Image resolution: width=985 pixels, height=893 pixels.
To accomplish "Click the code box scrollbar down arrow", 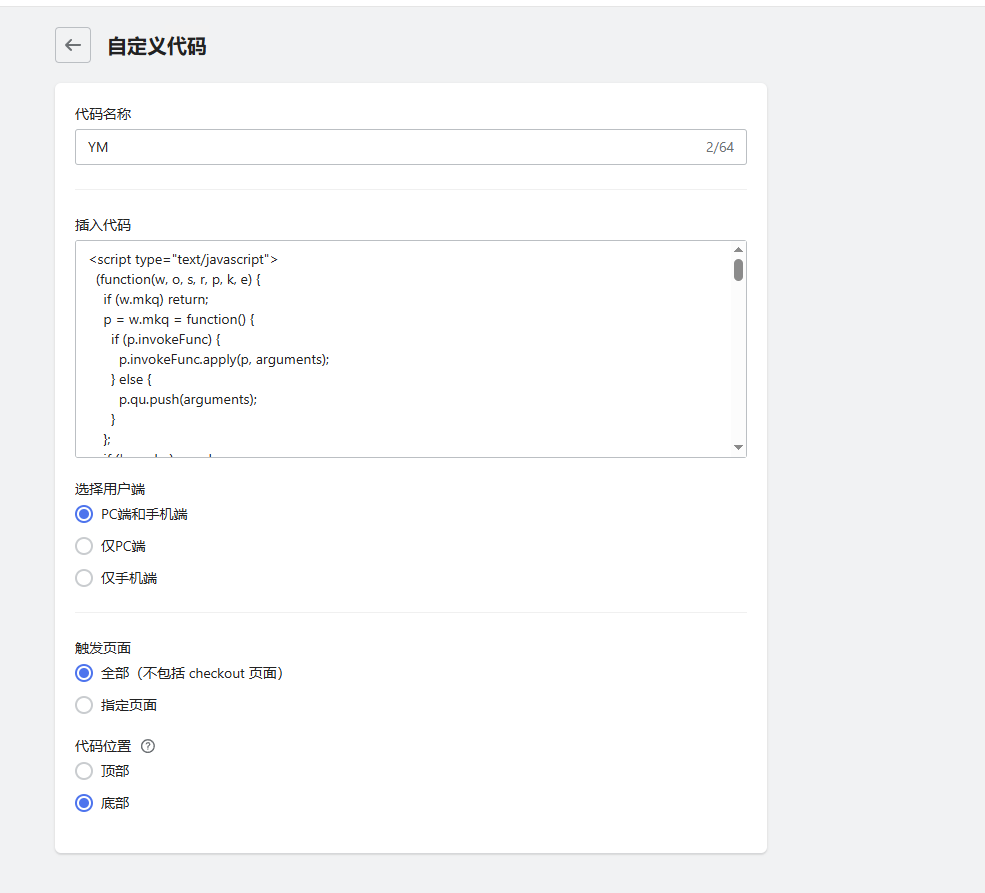I will pyautogui.click(x=738, y=447).
